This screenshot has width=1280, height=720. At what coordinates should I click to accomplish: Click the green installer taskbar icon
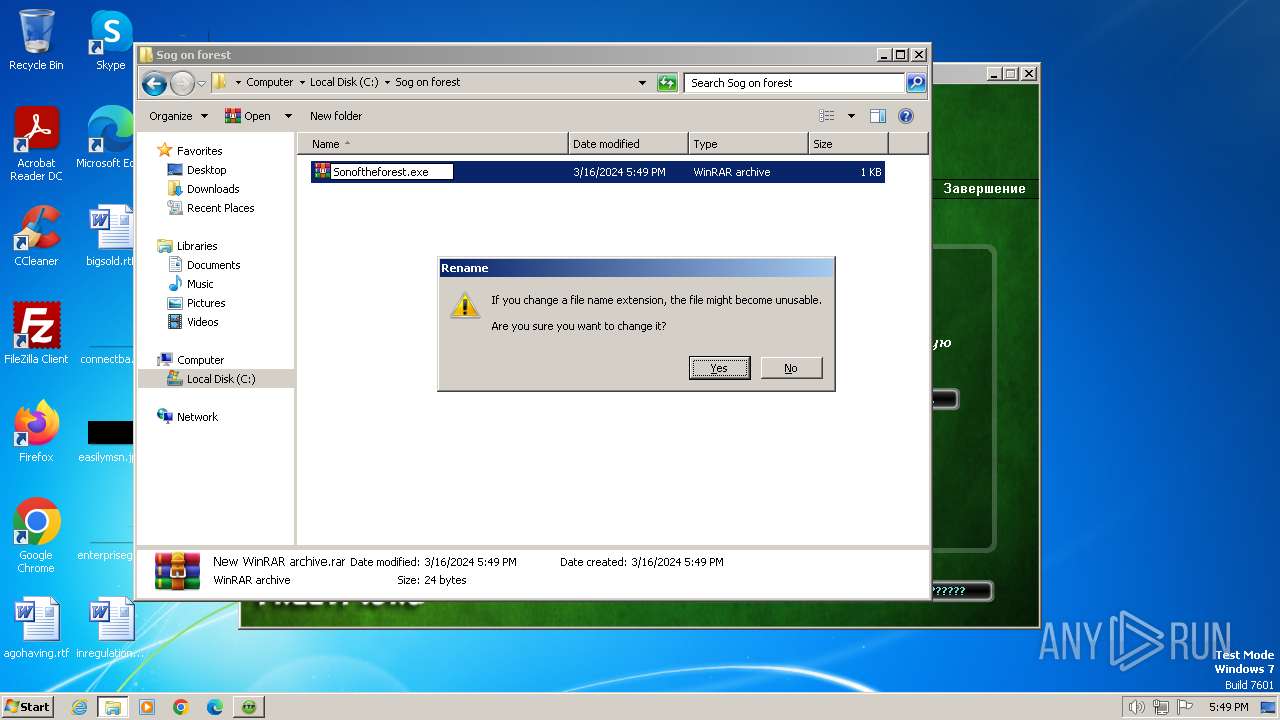(x=249, y=707)
